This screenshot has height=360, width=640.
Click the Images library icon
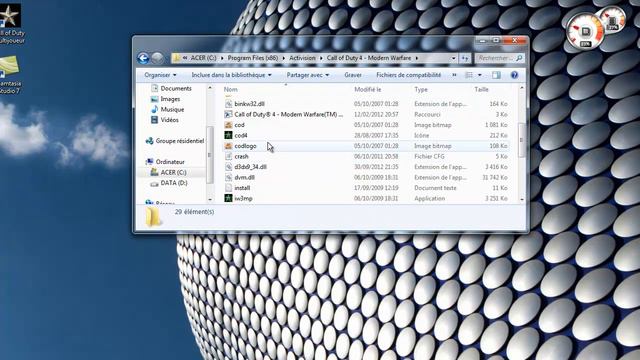click(154, 99)
